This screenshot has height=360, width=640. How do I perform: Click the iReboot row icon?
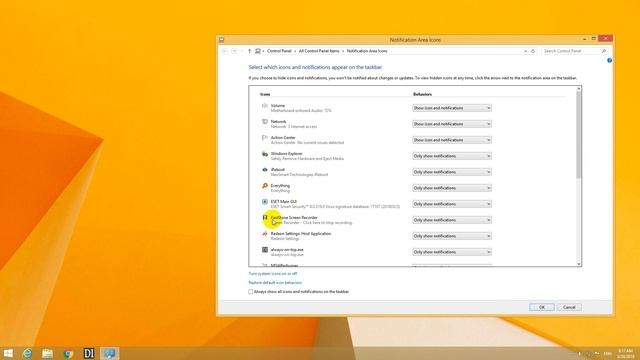point(264,170)
